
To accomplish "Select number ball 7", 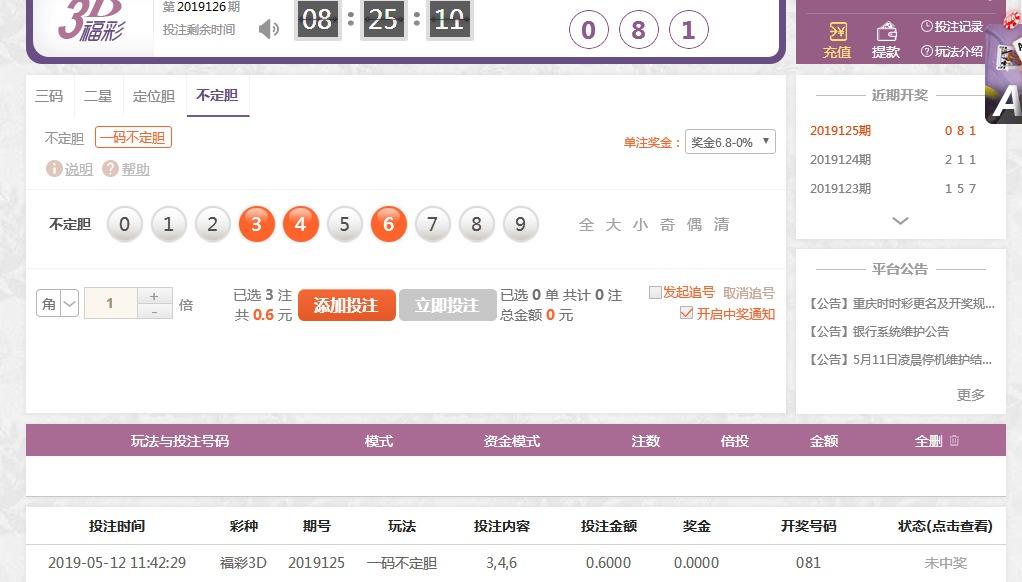I will (432, 224).
